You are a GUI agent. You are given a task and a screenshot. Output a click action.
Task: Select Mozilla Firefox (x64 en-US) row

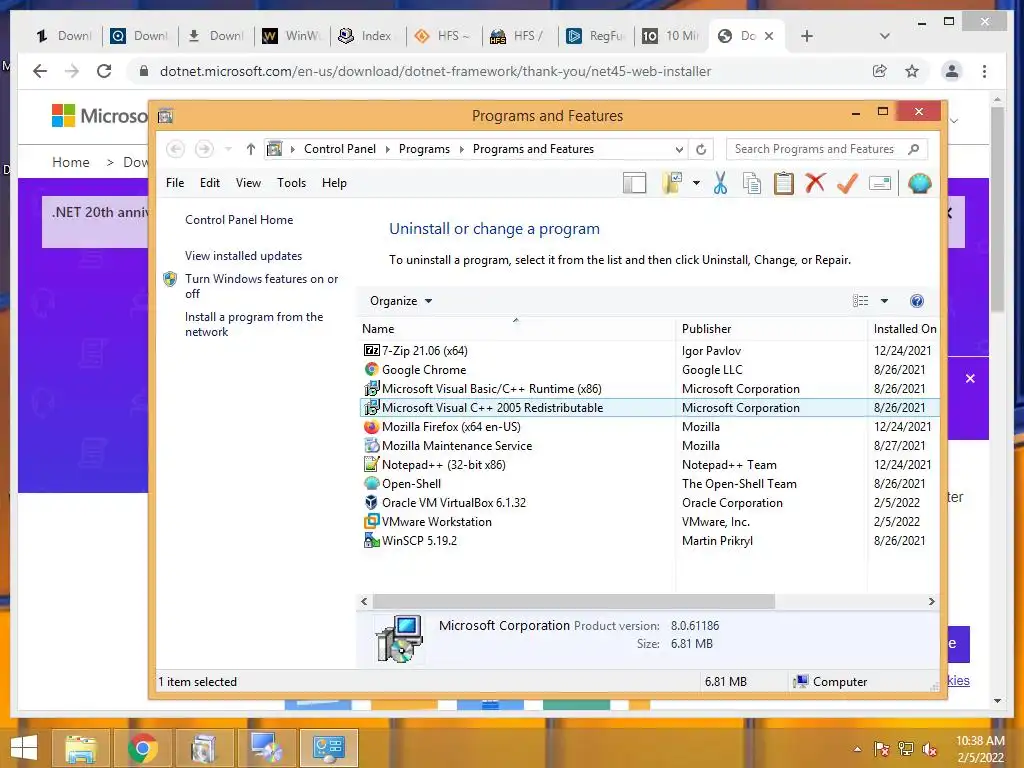click(x=649, y=427)
